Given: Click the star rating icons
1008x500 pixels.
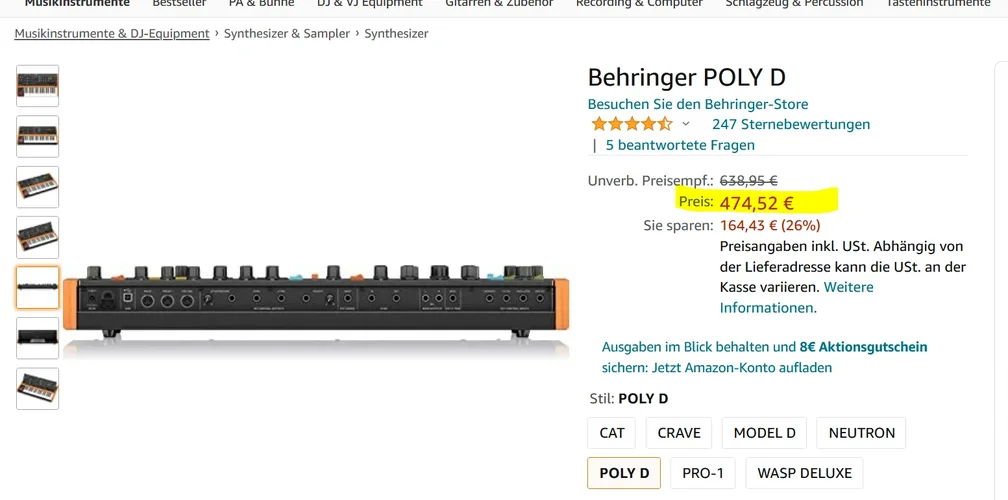Looking at the screenshot, I should coord(631,124).
